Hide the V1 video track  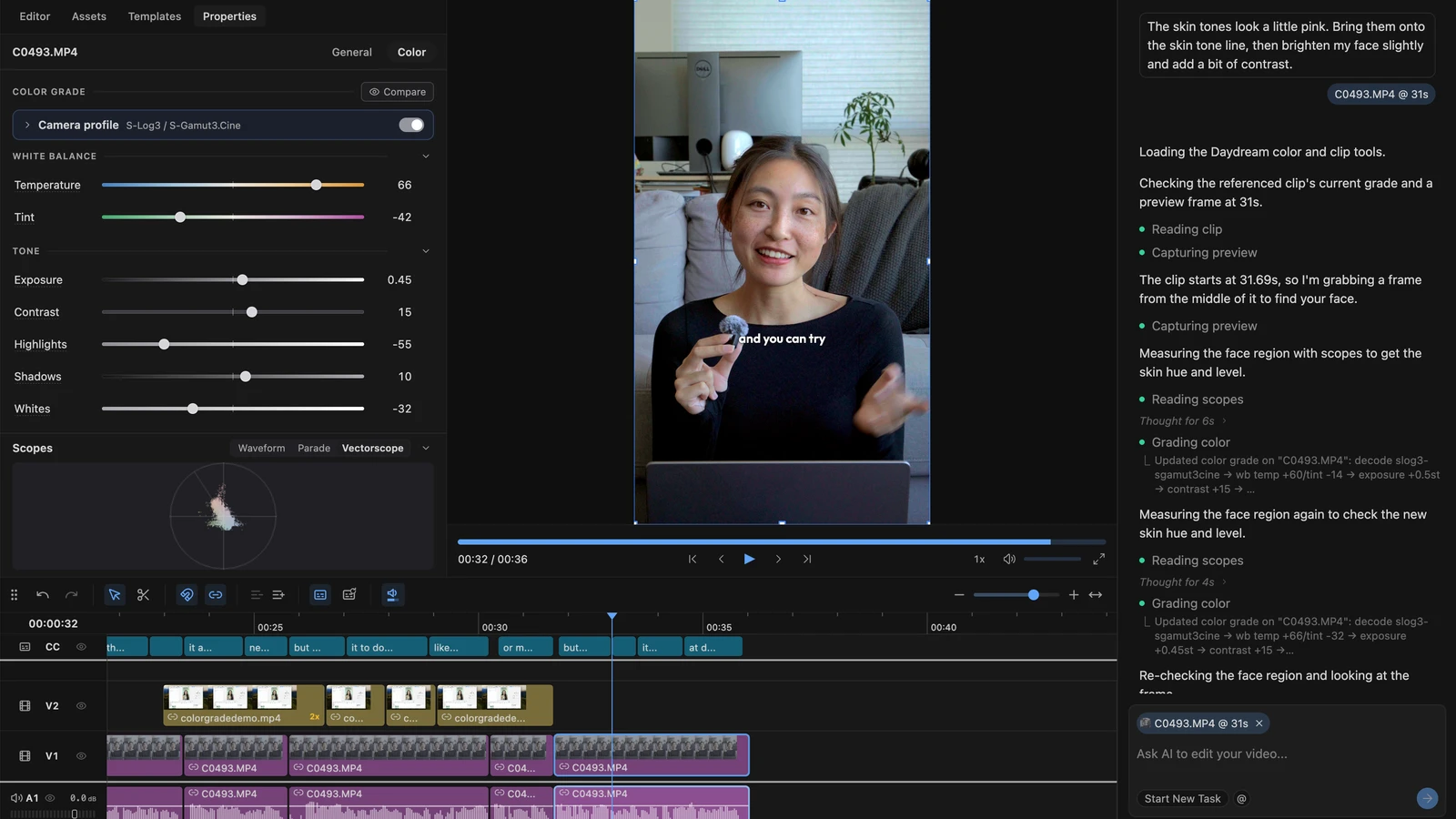point(81,755)
